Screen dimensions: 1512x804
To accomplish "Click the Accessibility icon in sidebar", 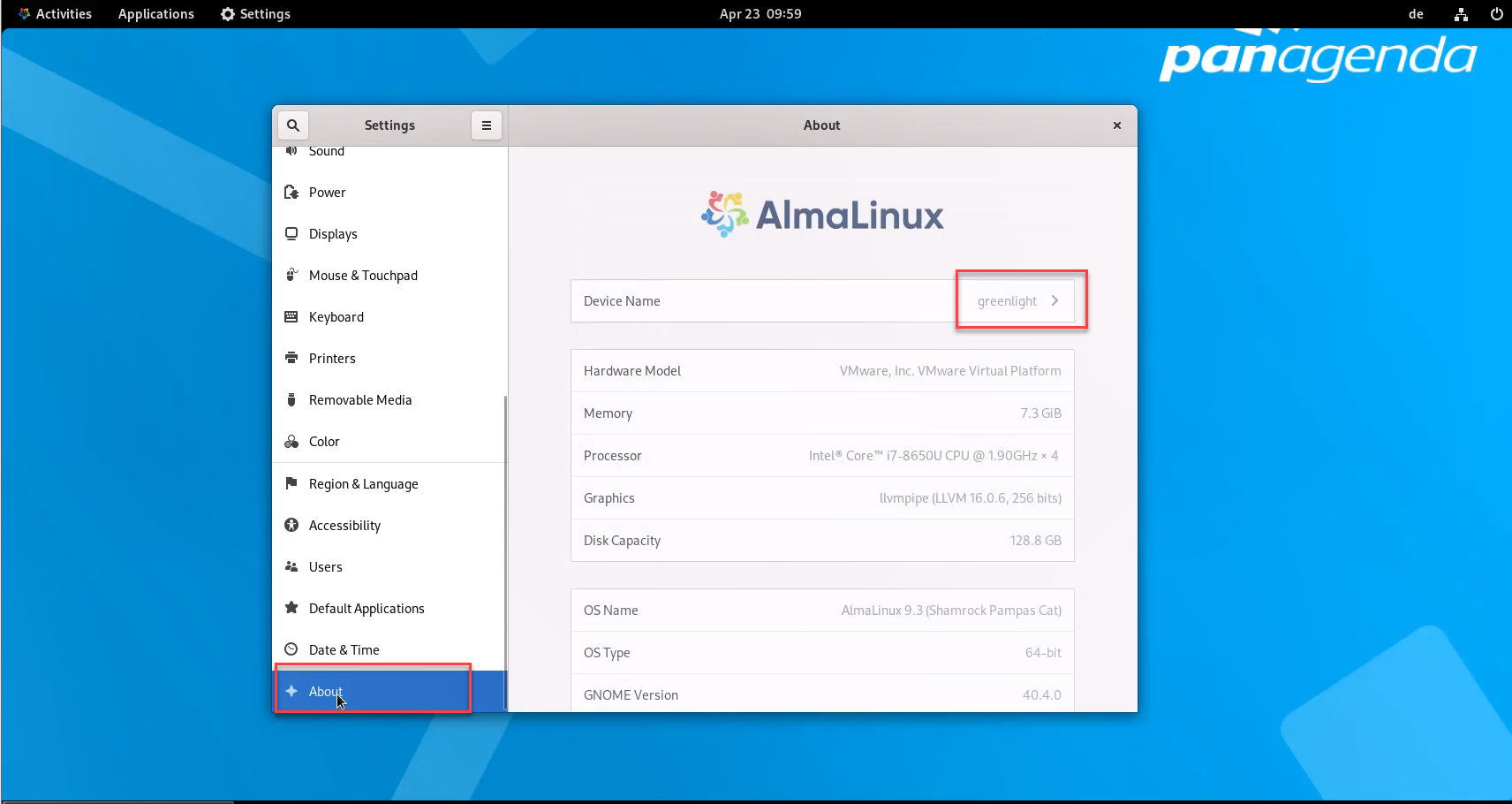I will (x=291, y=526).
